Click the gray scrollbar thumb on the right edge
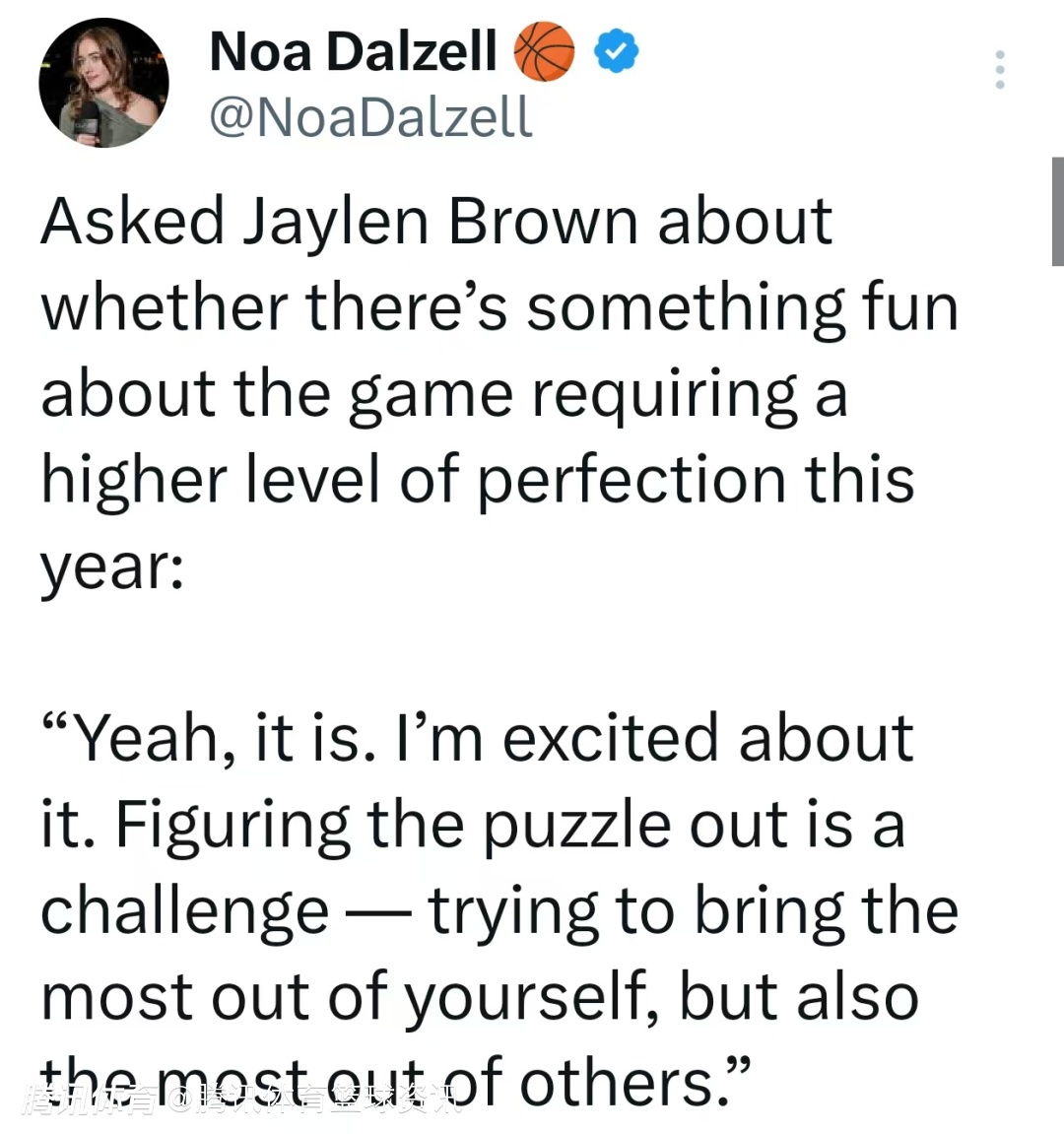 click(1057, 211)
